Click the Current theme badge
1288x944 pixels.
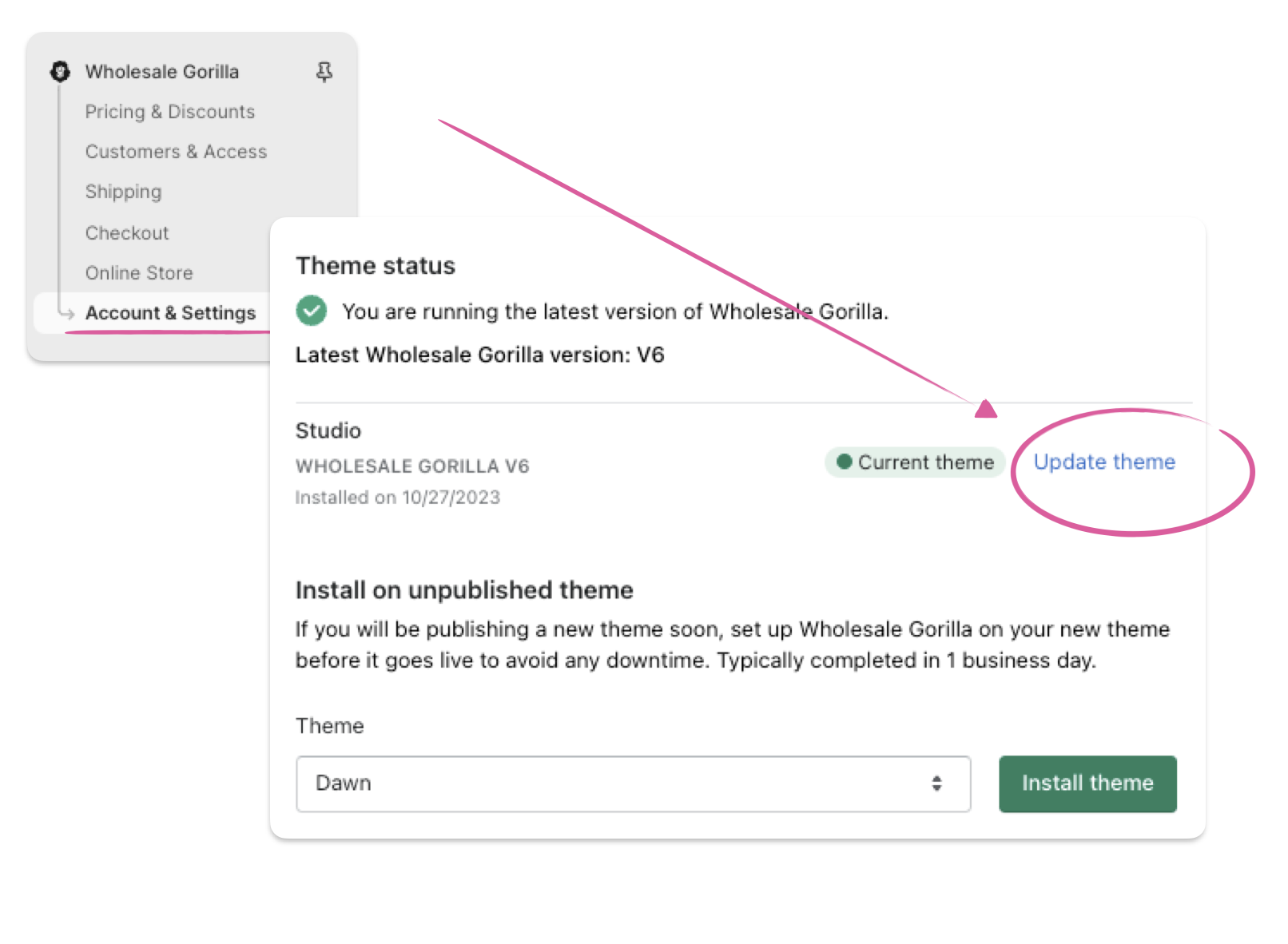tap(915, 462)
